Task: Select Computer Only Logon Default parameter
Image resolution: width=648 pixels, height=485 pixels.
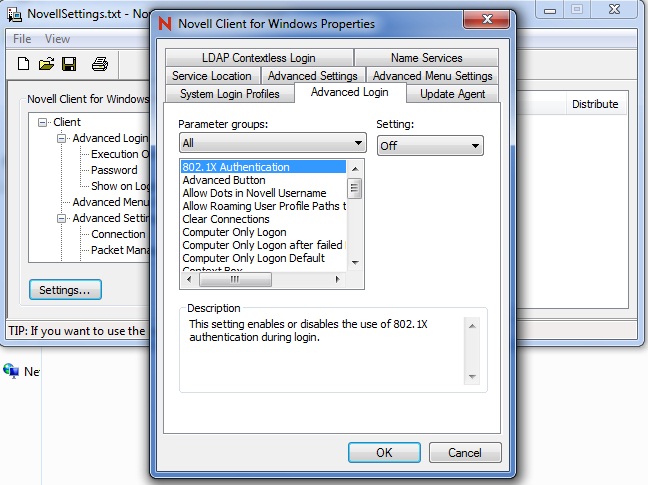Action: 263,258
